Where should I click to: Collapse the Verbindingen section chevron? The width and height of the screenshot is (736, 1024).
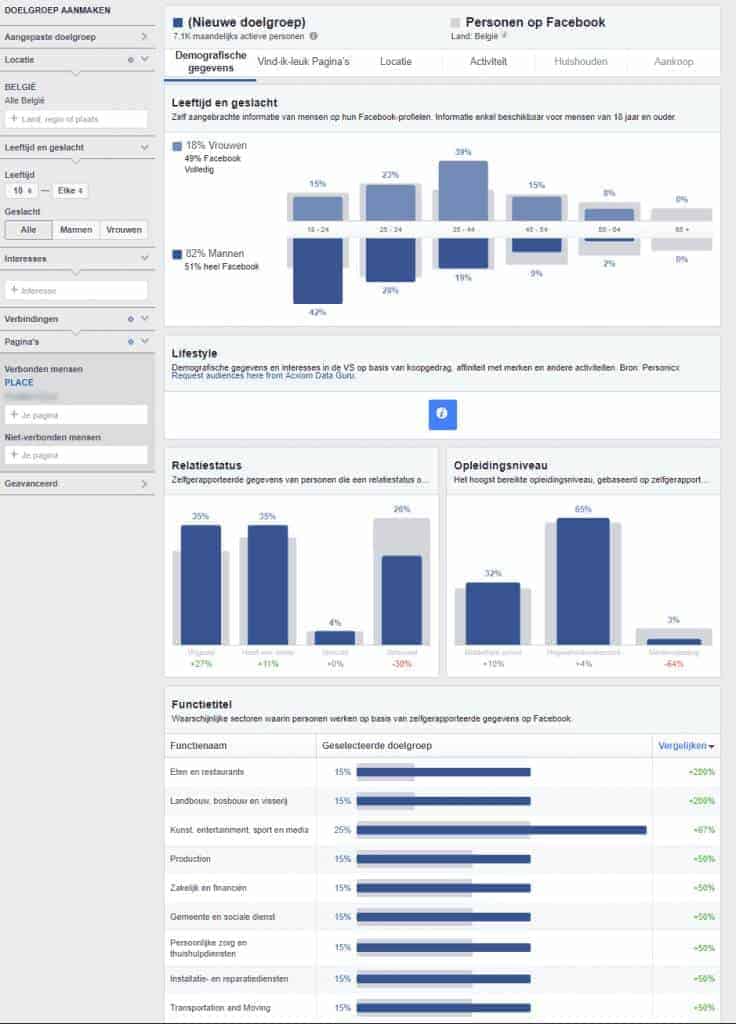145,319
